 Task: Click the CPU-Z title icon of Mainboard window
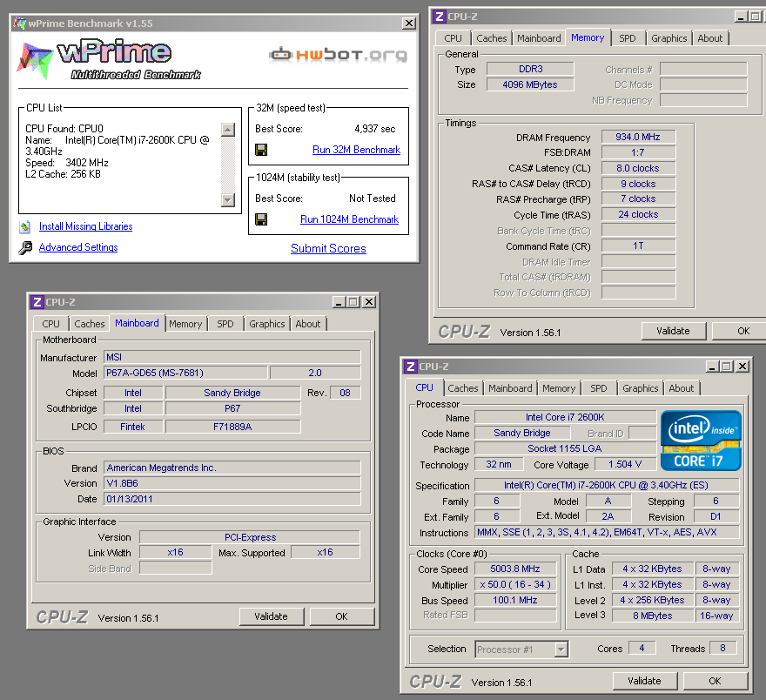(x=37, y=302)
